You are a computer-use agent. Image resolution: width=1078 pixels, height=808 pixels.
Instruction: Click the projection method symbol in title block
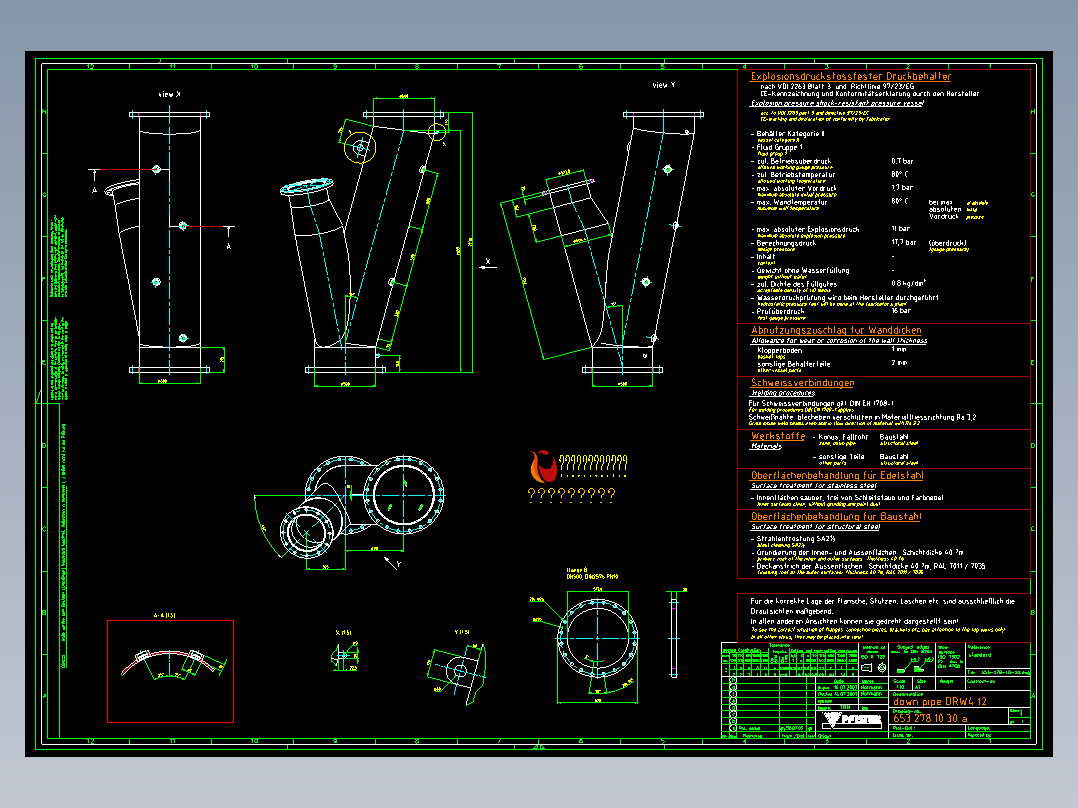click(874, 667)
